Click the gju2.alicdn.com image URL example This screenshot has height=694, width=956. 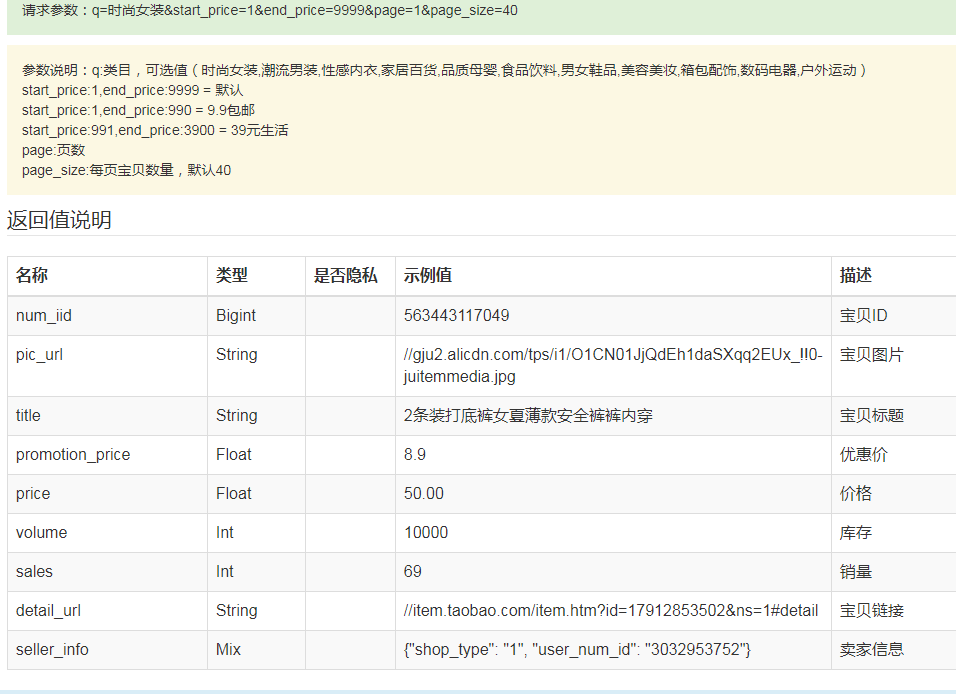pyautogui.click(x=613, y=366)
